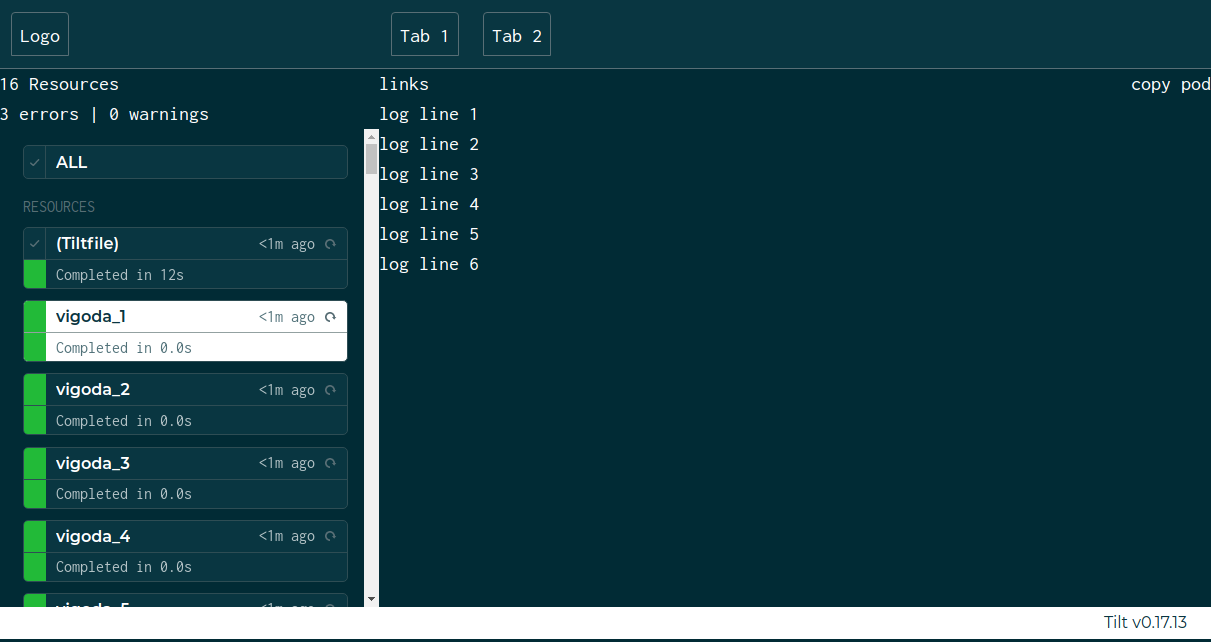This screenshot has height=642, width=1211.
Task: Trigger update icon for (Tiltfile)
Action: 330,244
